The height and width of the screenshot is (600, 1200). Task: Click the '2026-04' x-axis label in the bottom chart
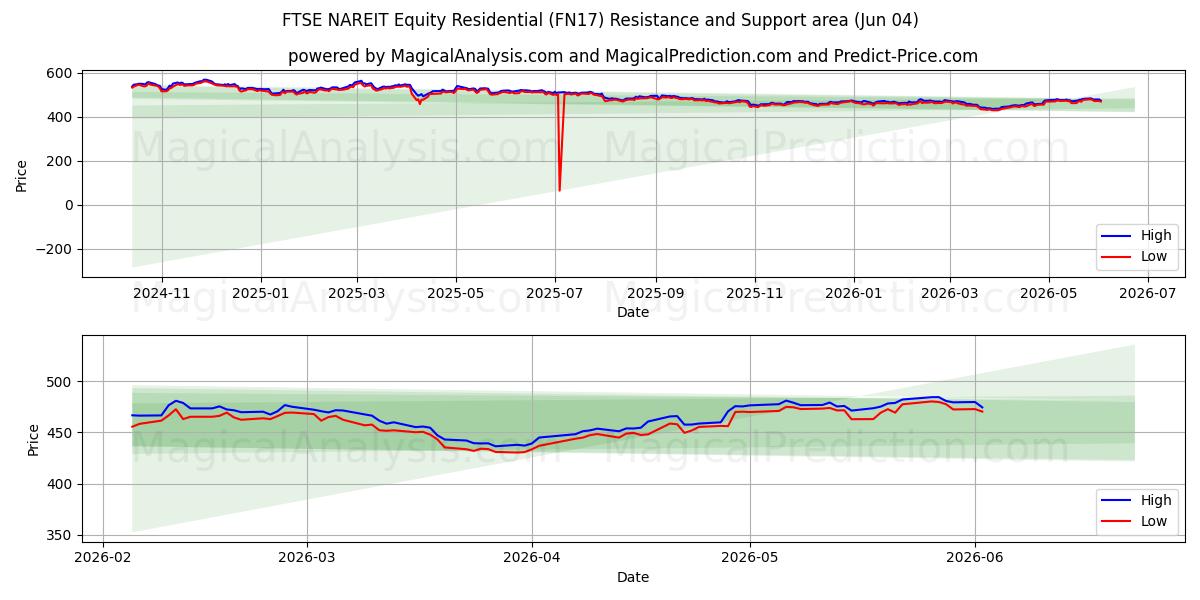pyautogui.click(x=531, y=560)
